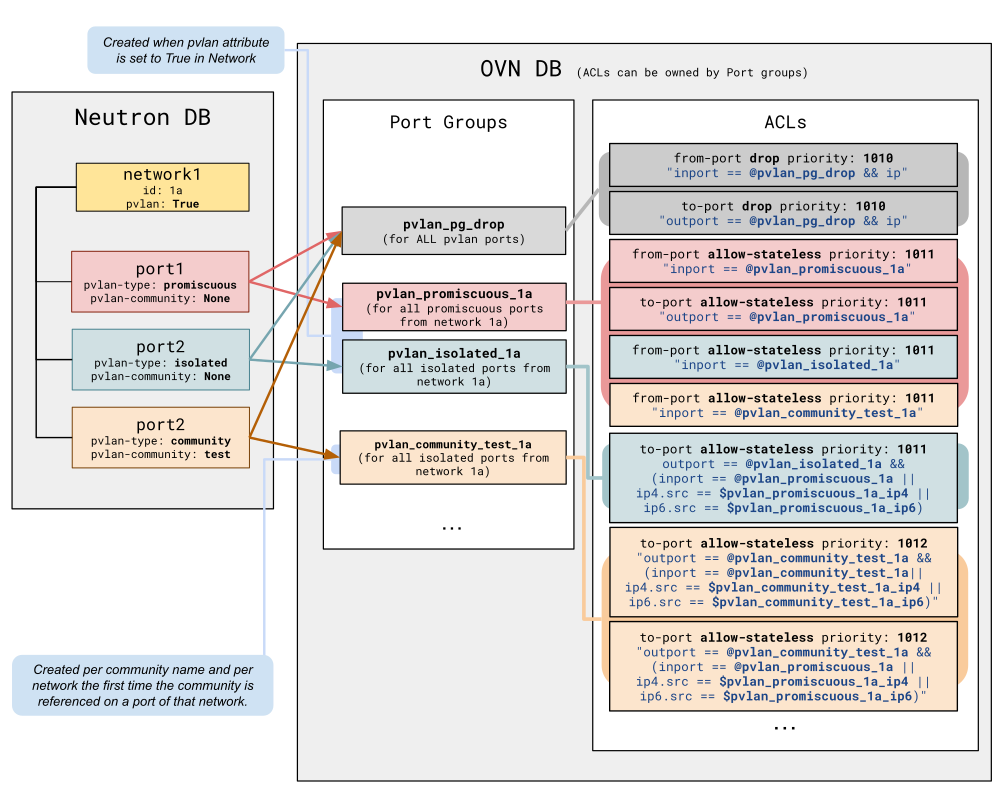The image size is (1000, 807).
Task: Click the 'Created per community name' callout
Action: pos(143,685)
